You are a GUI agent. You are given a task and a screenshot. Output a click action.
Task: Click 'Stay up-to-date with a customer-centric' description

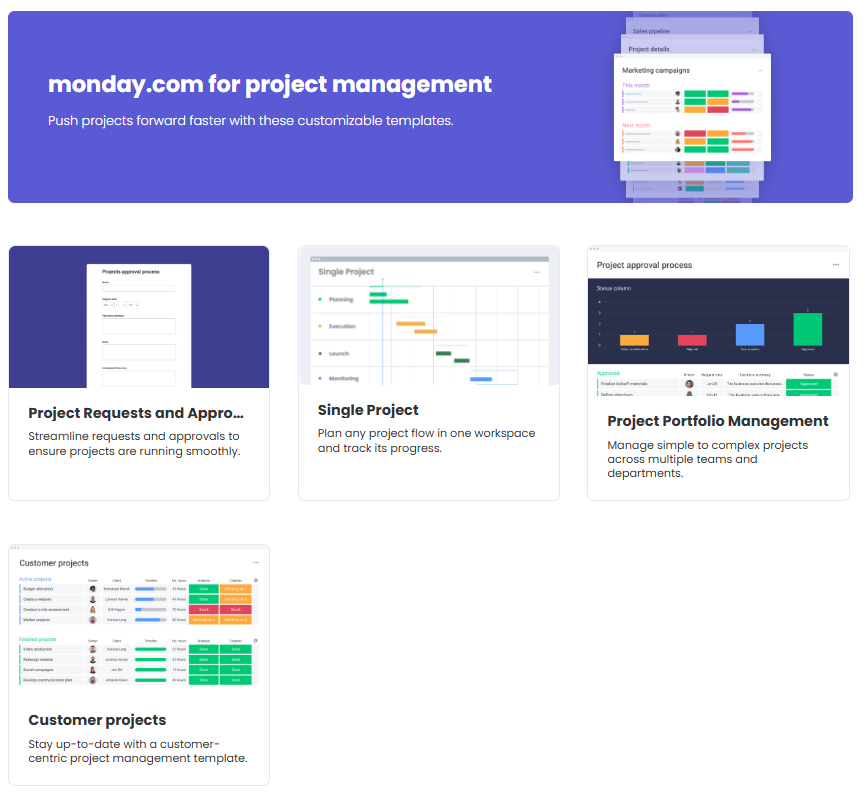tap(138, 751)
